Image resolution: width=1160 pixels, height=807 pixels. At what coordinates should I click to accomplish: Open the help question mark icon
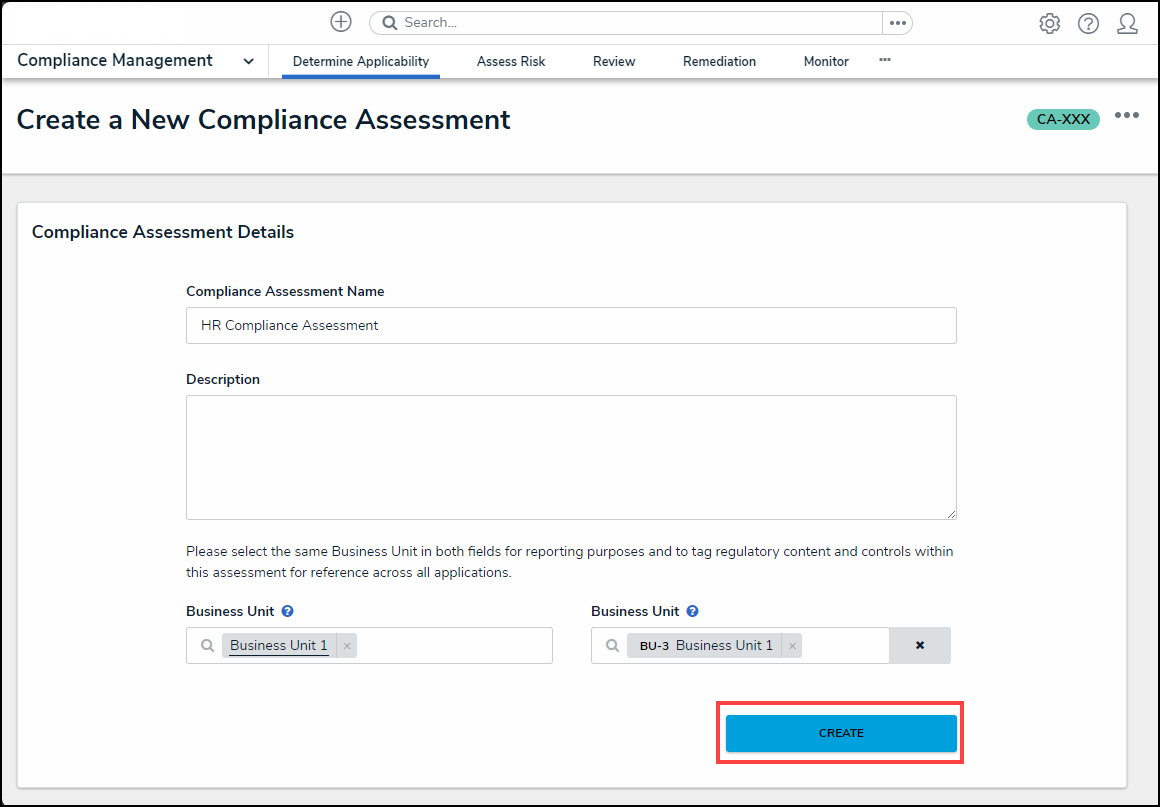(1088, 24)
